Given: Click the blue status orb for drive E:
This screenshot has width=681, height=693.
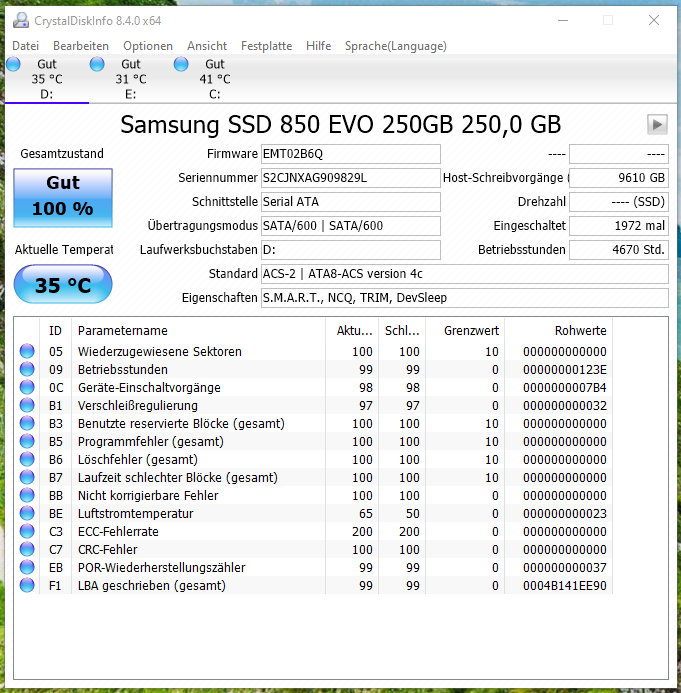Looking at the screenshot, I should tap(97, 64).
